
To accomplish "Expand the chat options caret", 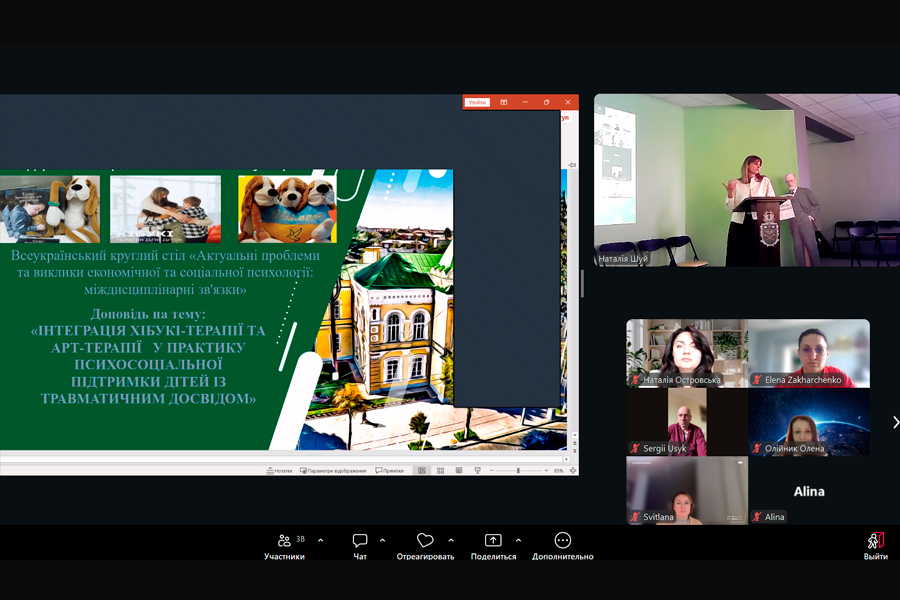I will pos(382,540).
